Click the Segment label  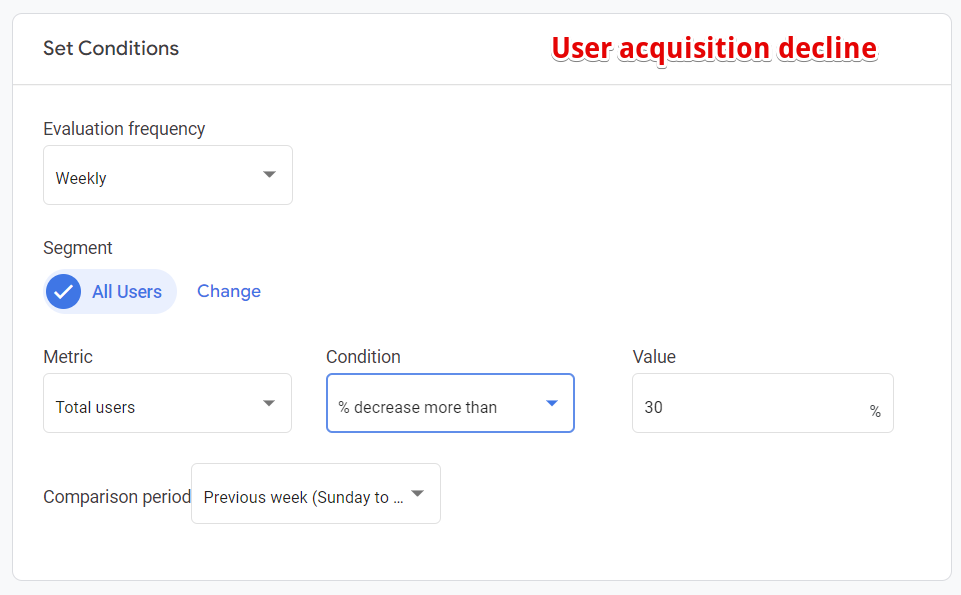click(x=78, y=248)
